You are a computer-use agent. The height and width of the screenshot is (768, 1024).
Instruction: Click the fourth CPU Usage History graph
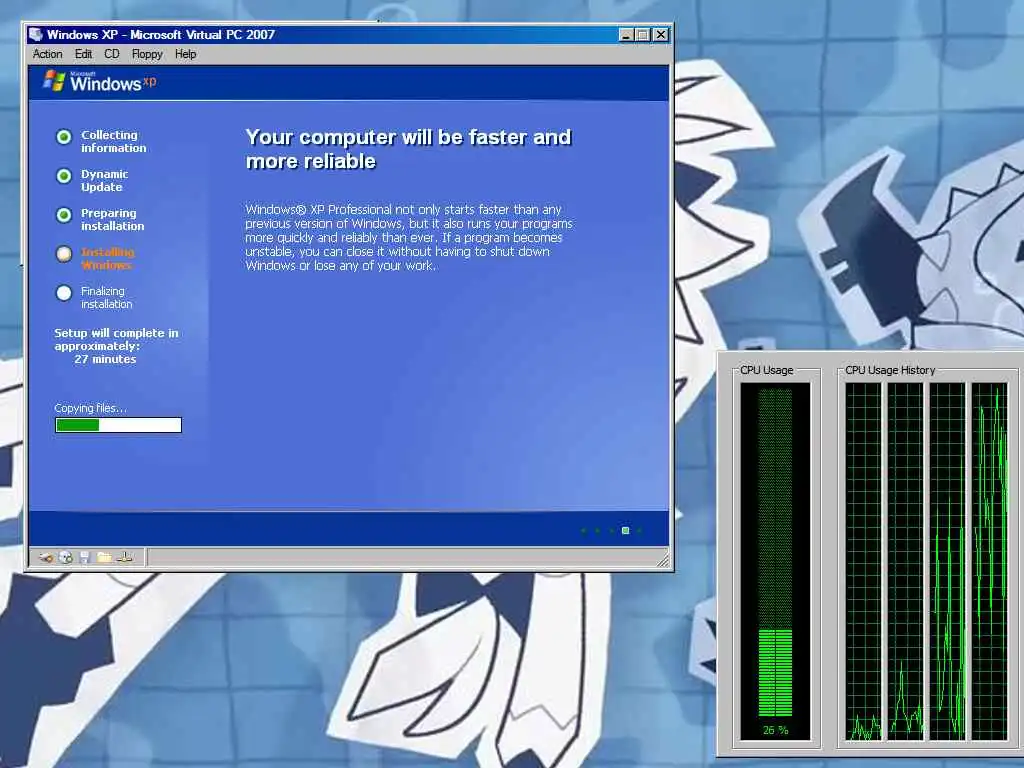pos(989,562)
